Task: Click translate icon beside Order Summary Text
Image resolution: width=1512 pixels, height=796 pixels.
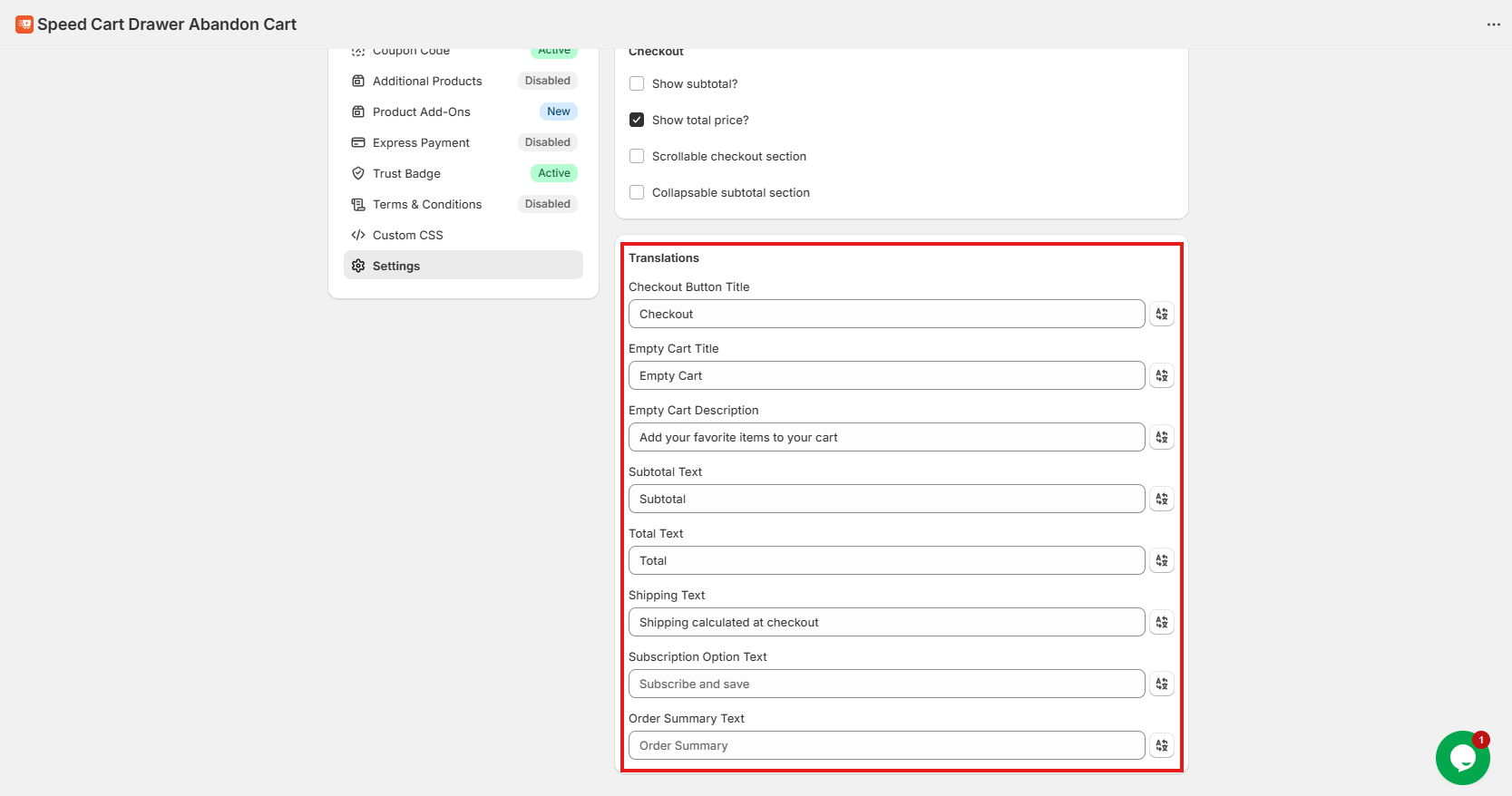Action: pyautogui.click(x=1161, y=745)
